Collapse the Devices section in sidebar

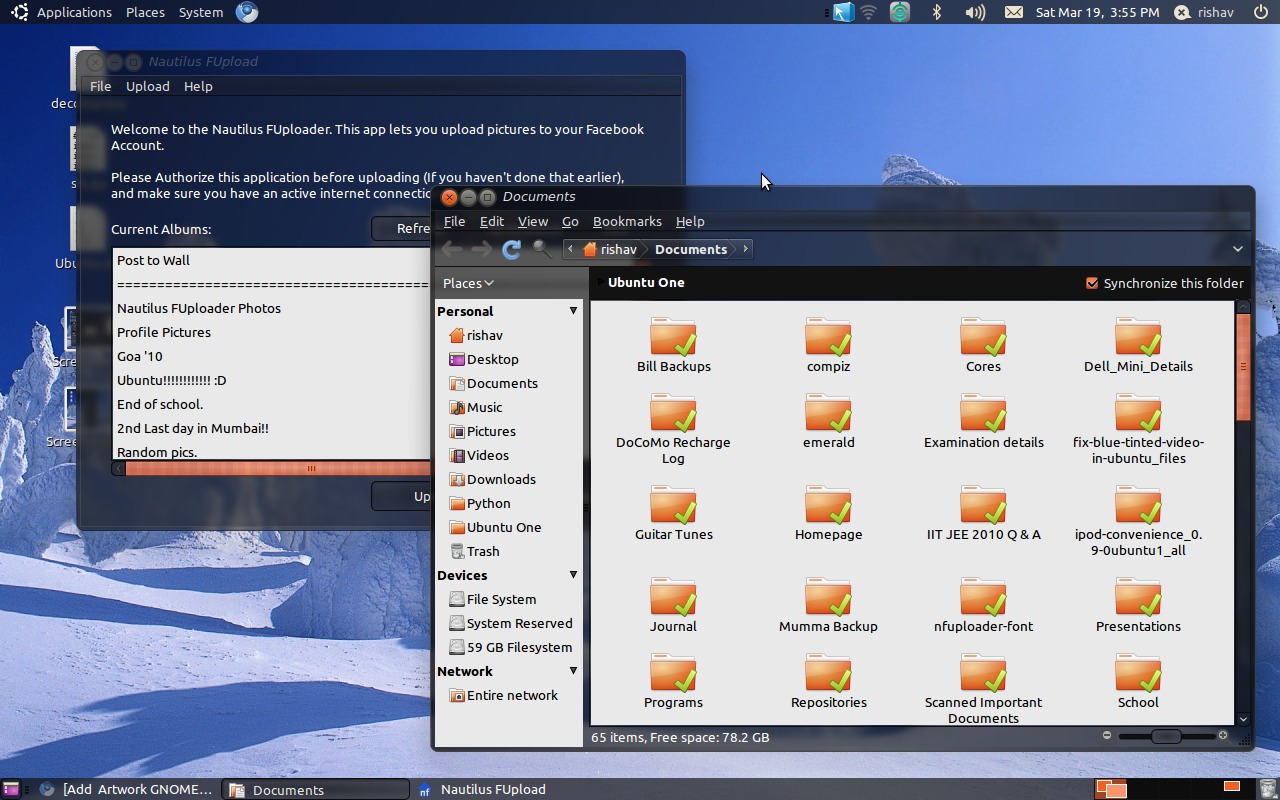[x=573, y=575]
